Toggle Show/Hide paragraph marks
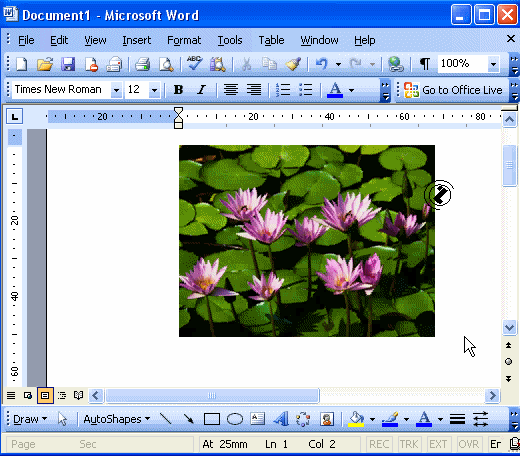This screenshot has width=520, height=456. coord(425,63)
